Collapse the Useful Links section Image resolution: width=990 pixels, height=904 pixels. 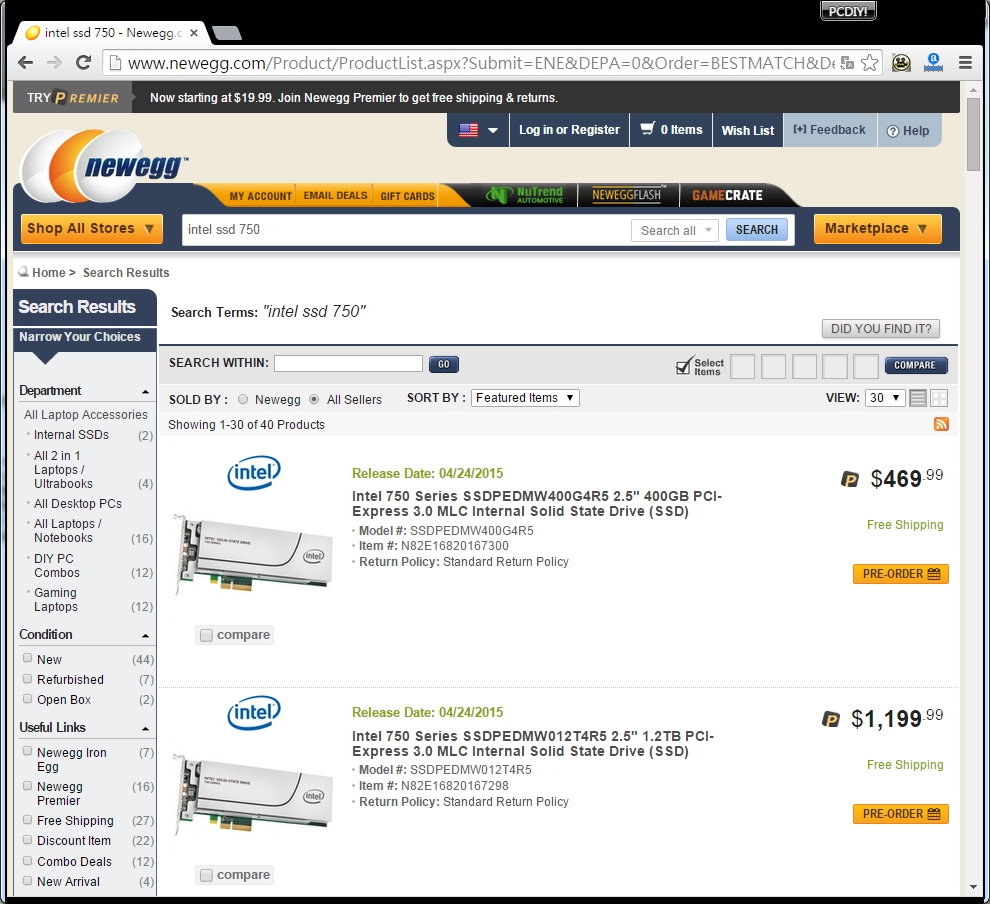pos(145,729)
